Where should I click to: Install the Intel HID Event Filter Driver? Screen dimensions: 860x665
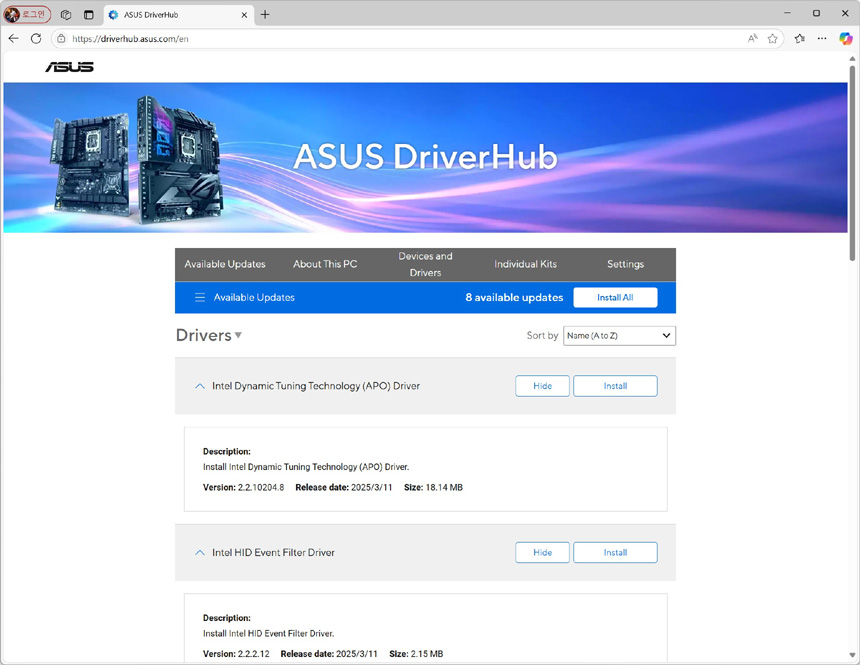click(x=615, y=552)
